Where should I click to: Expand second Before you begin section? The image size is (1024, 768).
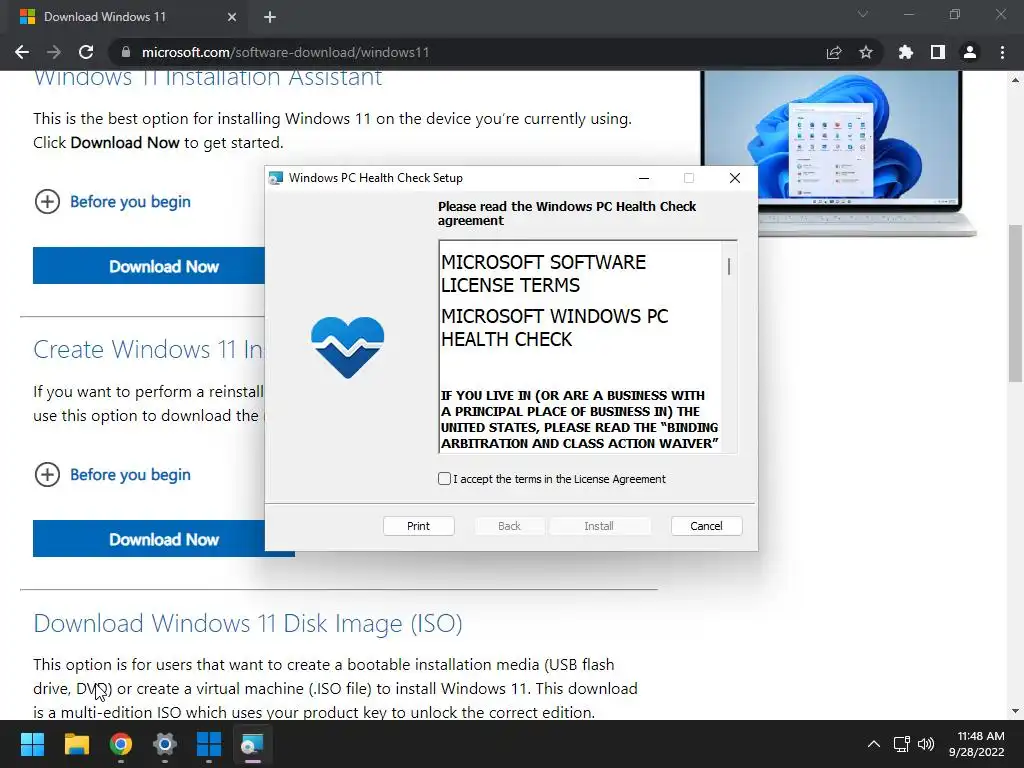pos(112,475)
